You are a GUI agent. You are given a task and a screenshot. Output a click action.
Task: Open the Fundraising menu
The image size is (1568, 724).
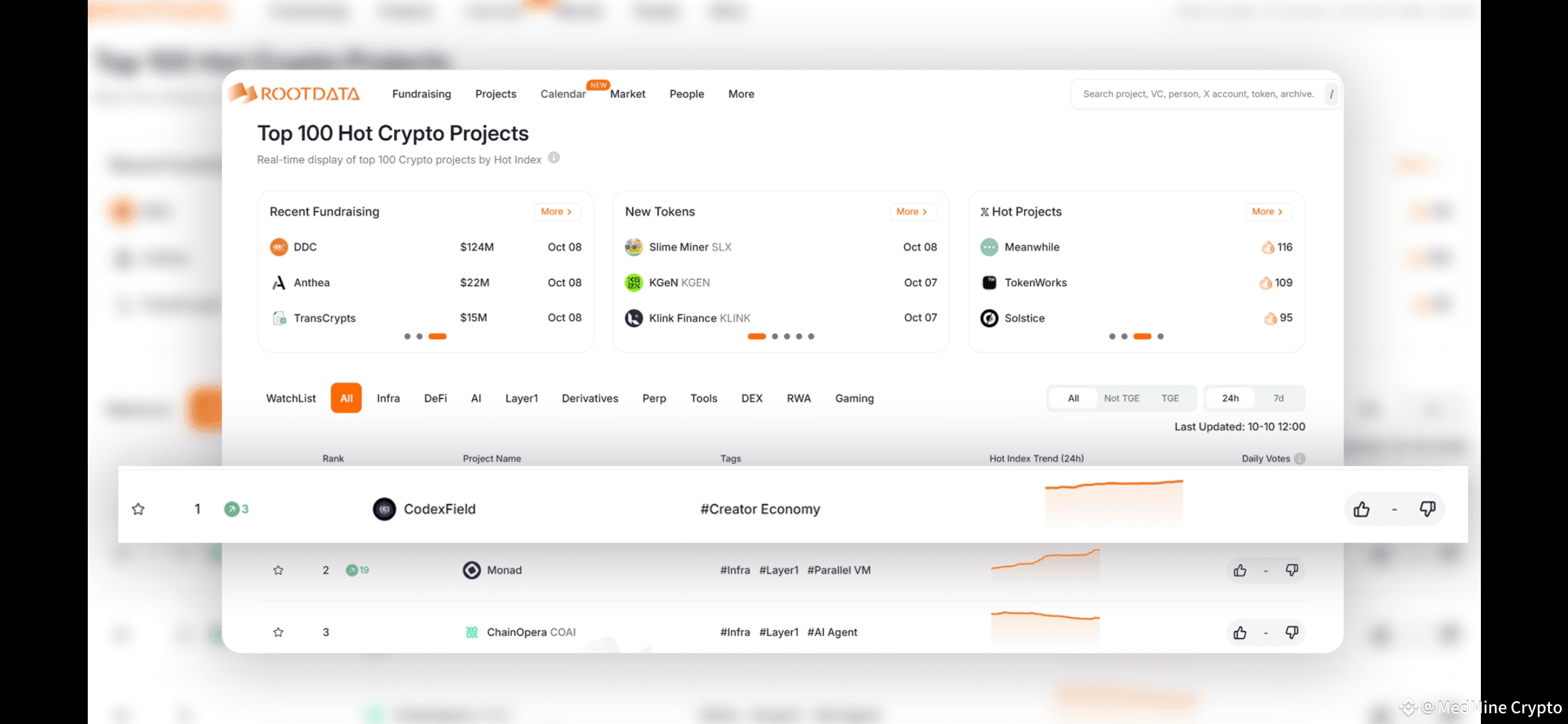coord(421,94)
